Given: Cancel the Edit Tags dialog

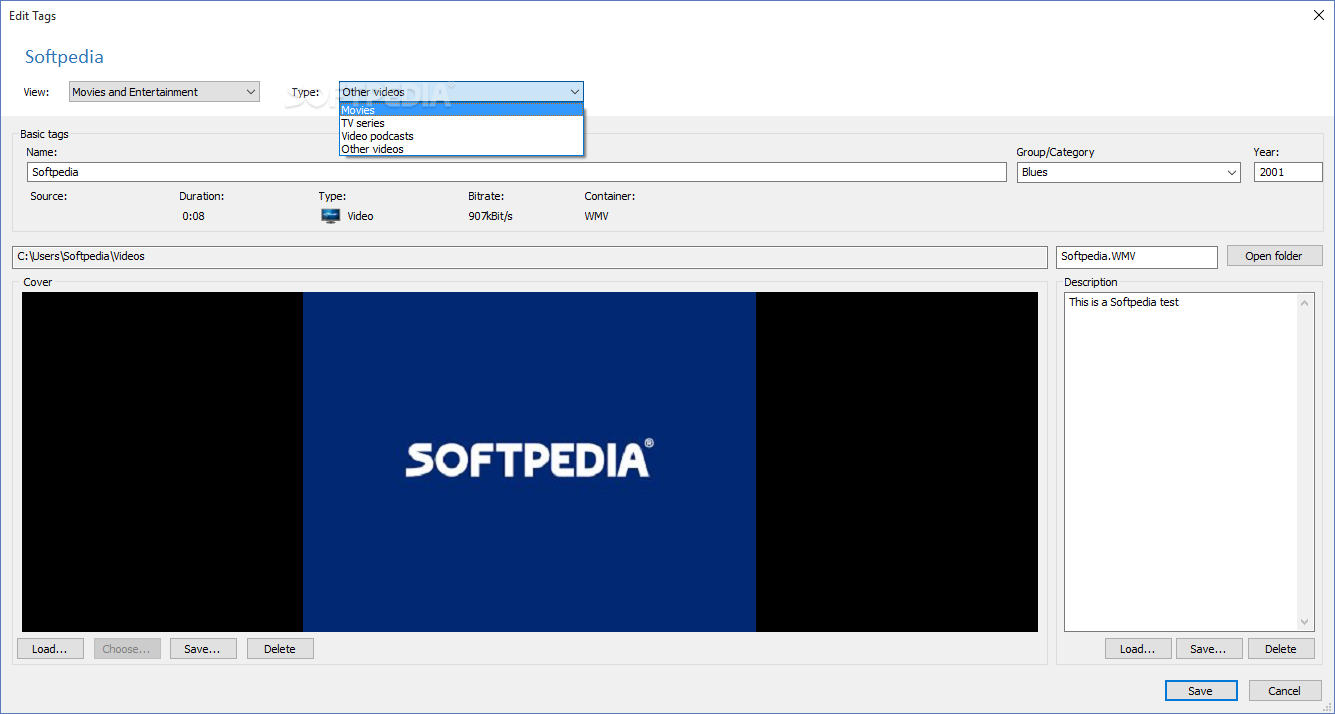Looking at the screenshot, I should coord(1285,691).
